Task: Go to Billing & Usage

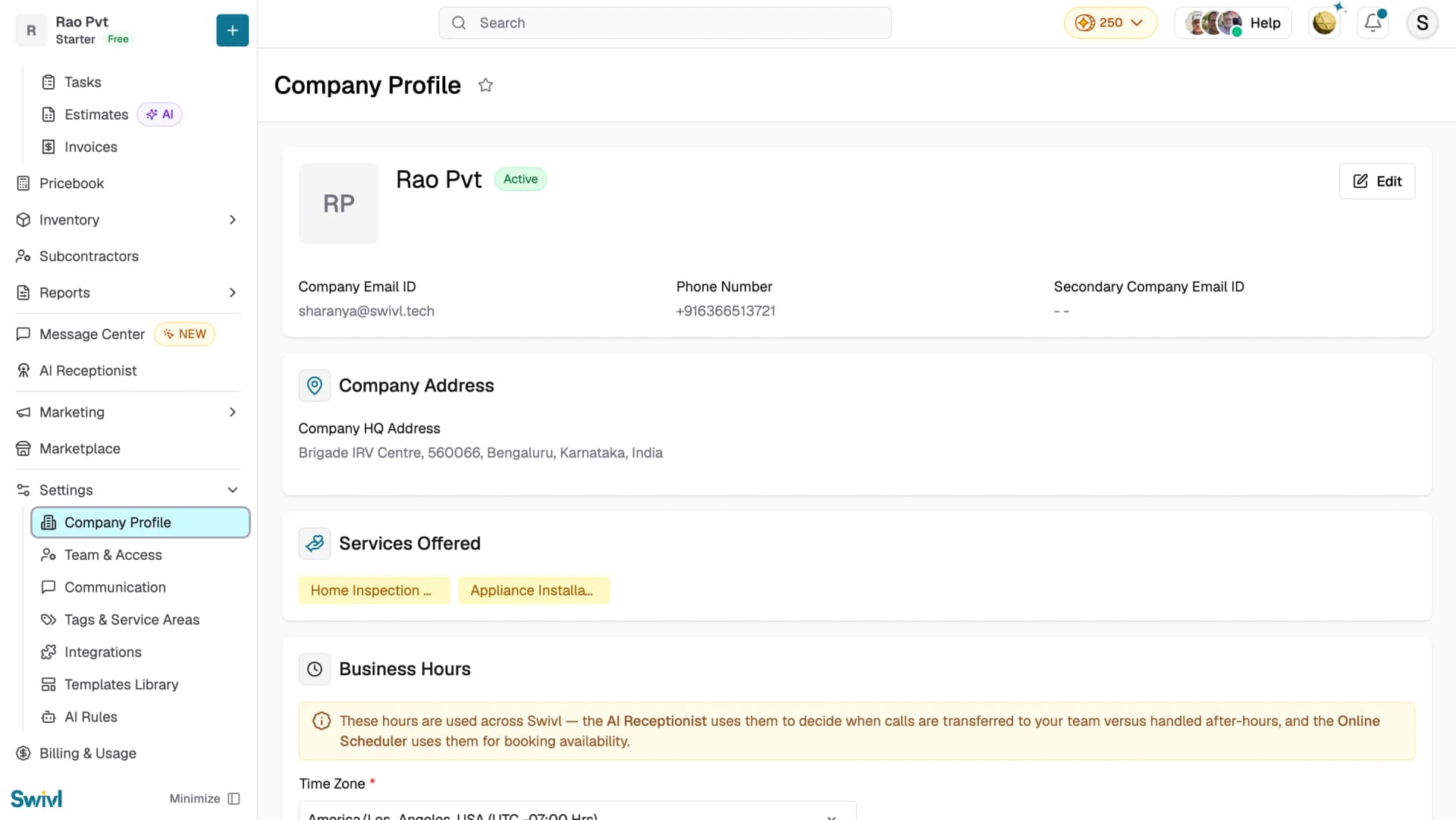Action: 87,754
